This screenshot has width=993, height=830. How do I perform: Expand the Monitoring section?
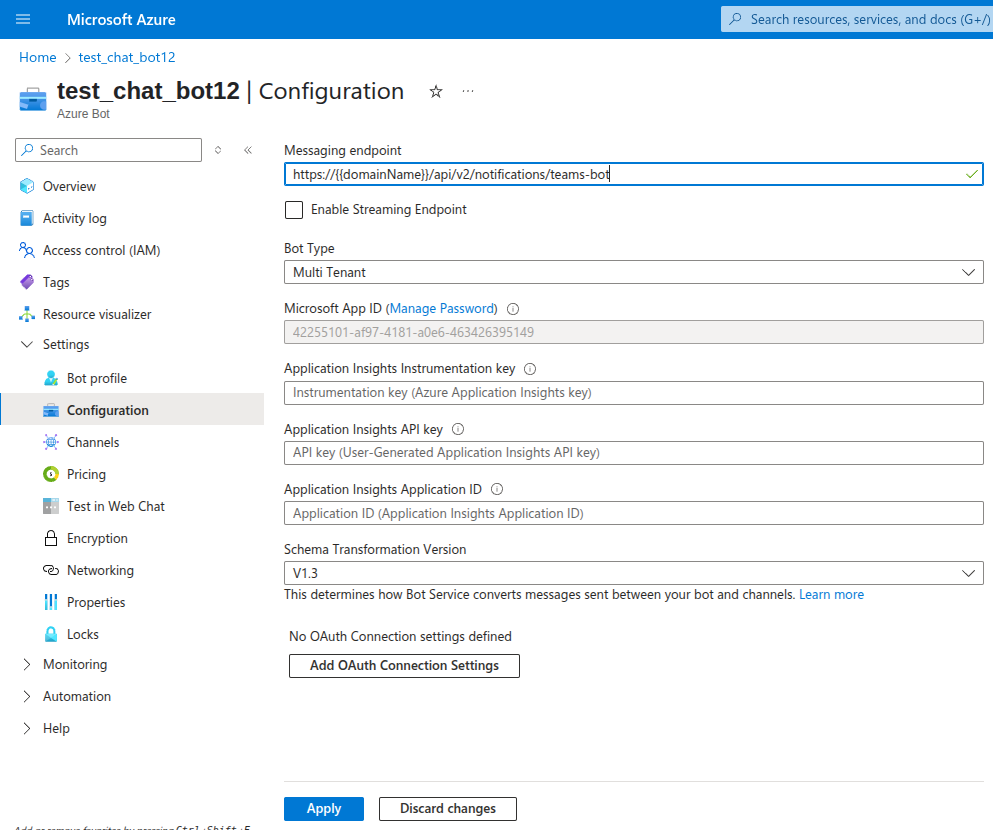tap(27, 664)
